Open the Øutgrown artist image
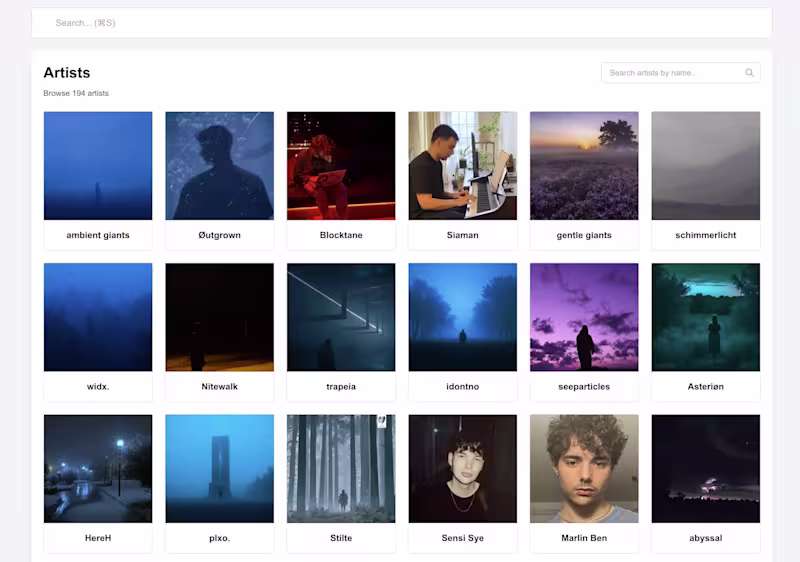Viewport: 800px width, 562px height. 219,166
